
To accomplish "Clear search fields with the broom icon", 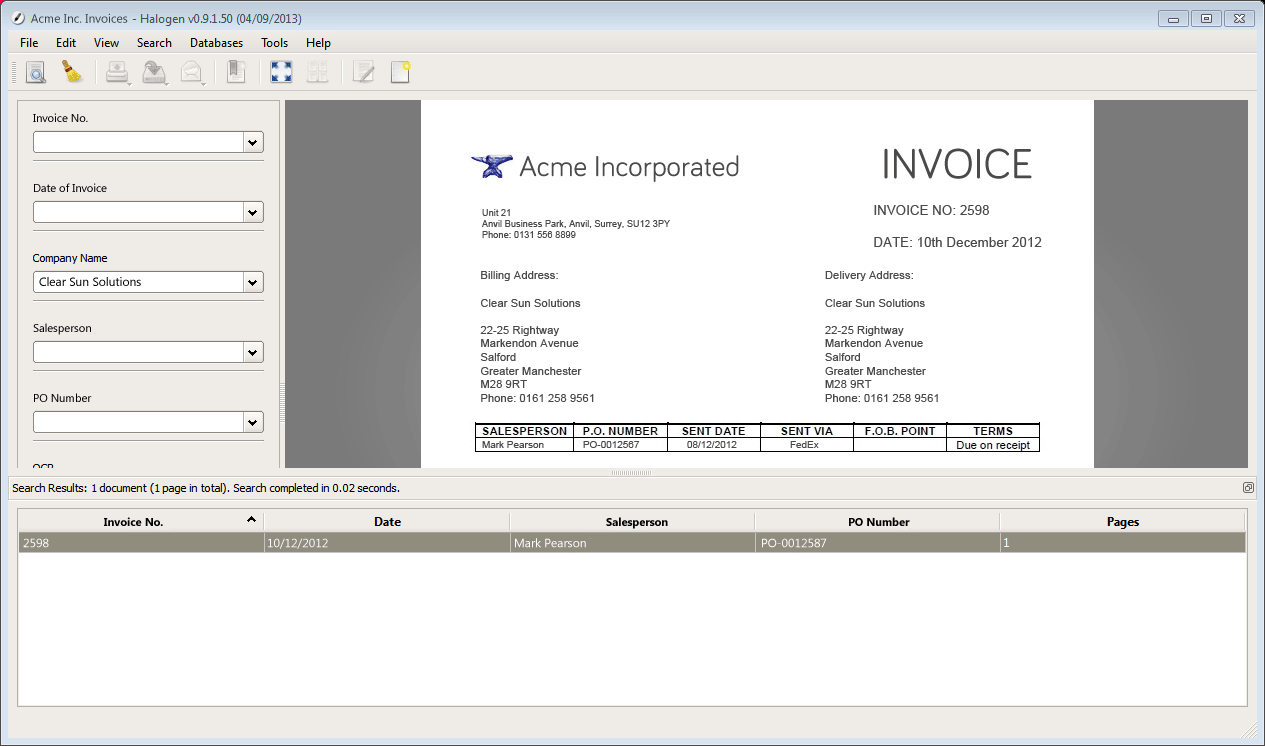I will [72, 72].
